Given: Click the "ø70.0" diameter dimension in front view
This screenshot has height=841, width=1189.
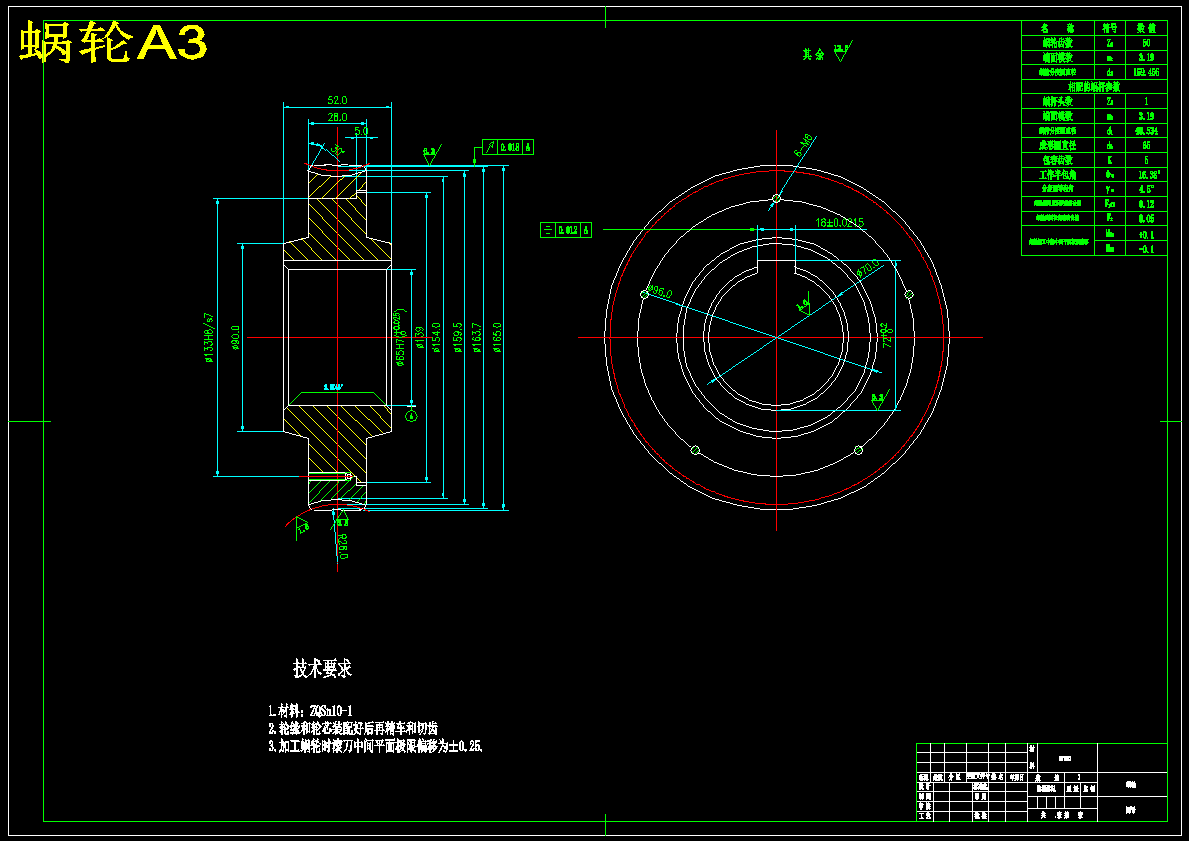Looking at the screenshot, I should tap(867, 268).
